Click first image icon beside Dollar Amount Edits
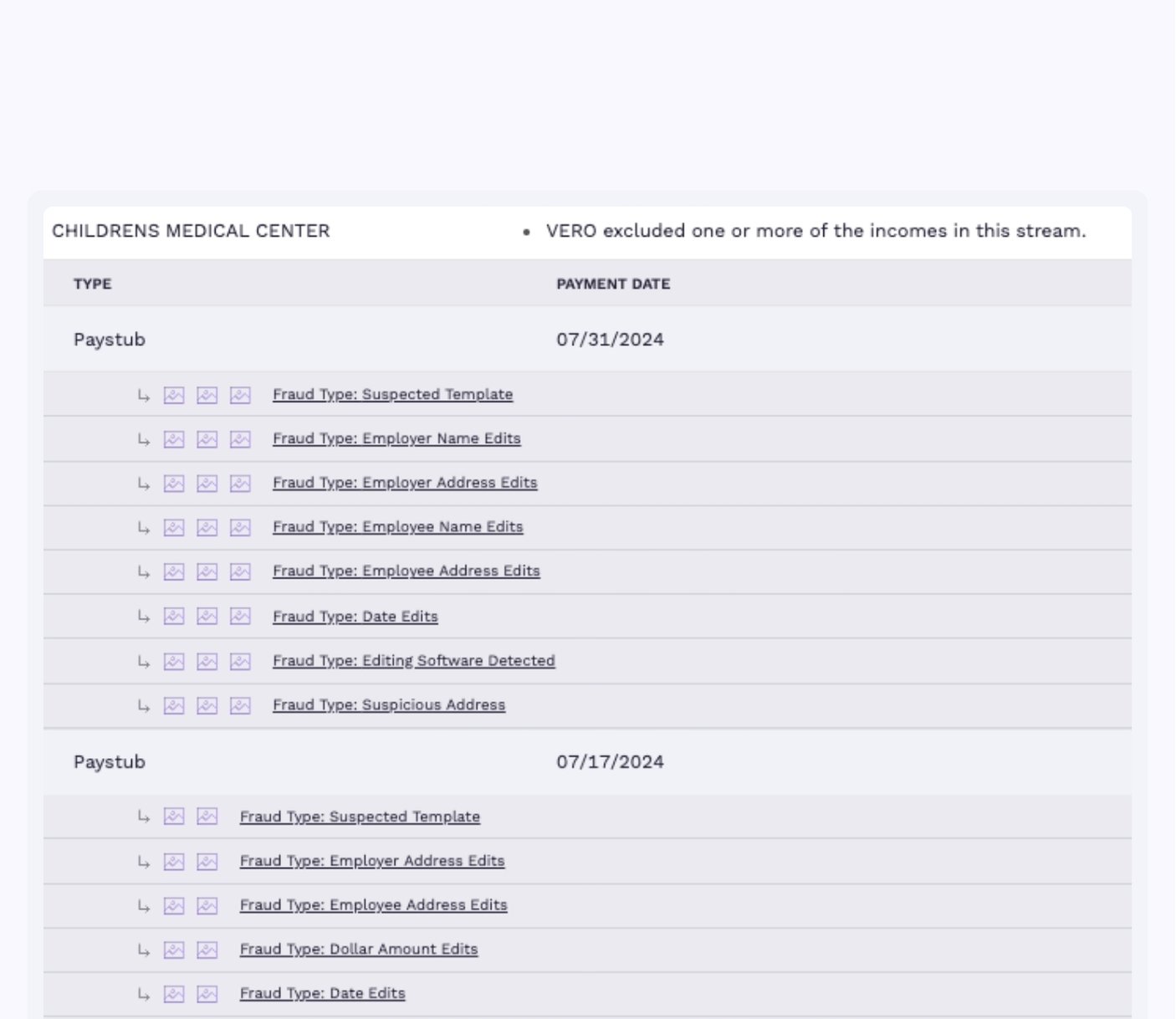The width and height of the screenshot is (1176, 1019). [174, 950]
